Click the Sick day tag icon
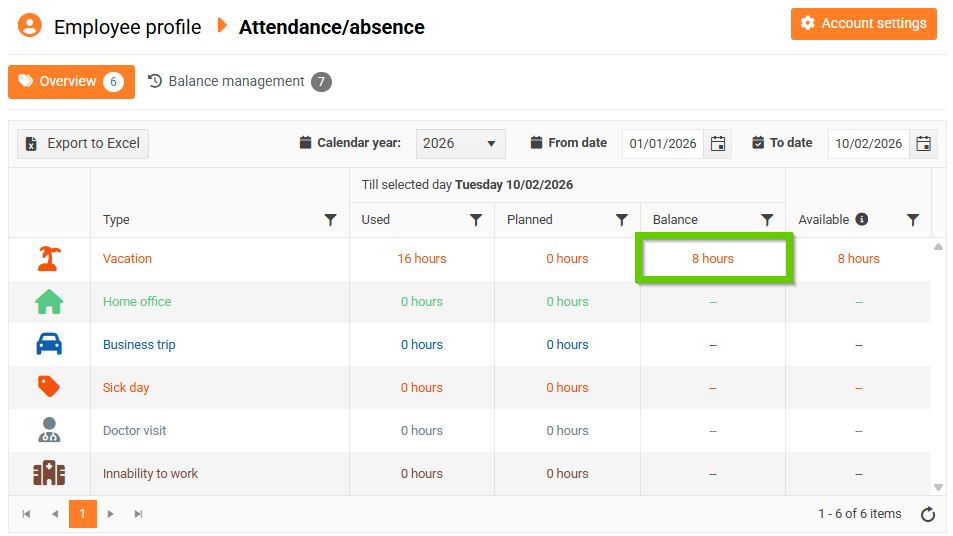The width and height of the screenshot is (953, 536). [48, 387]
